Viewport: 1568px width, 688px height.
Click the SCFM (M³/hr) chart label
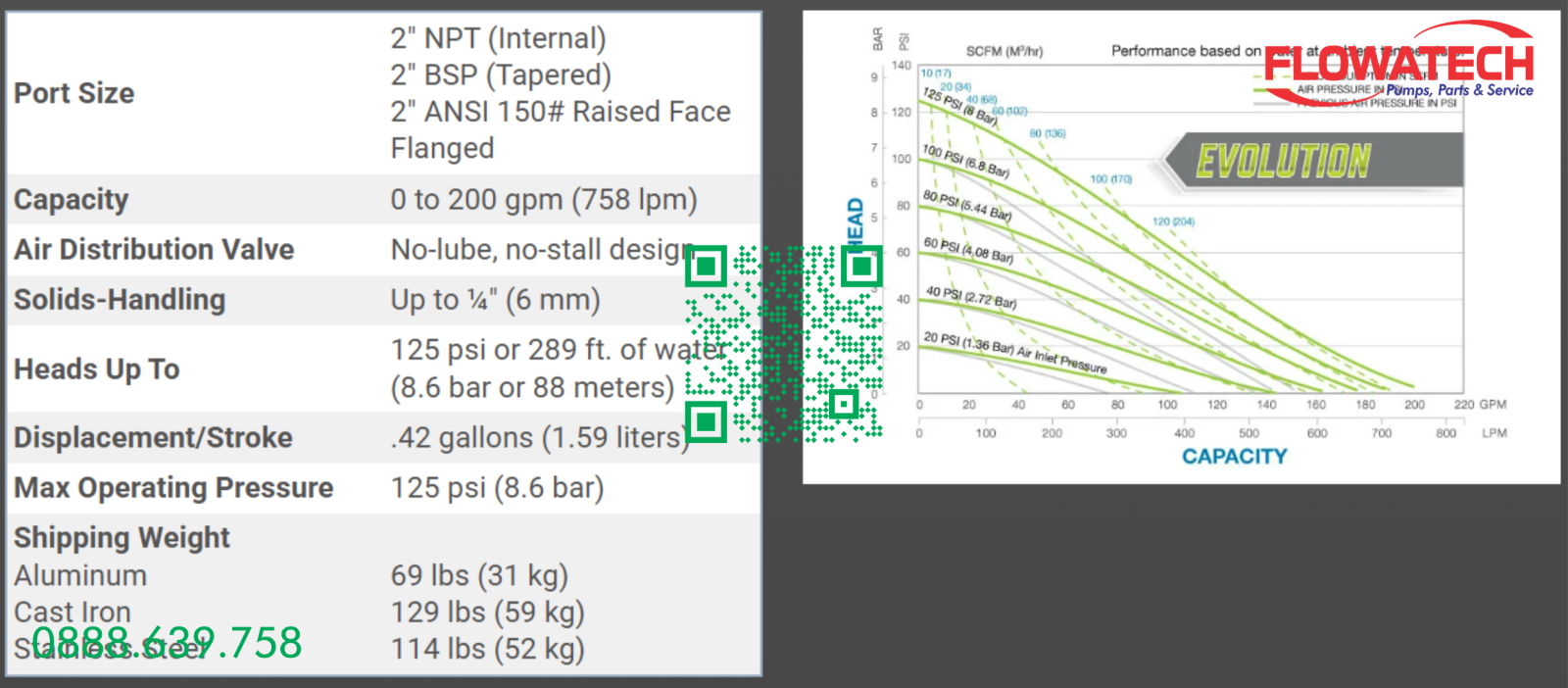tap(1004, 51)
